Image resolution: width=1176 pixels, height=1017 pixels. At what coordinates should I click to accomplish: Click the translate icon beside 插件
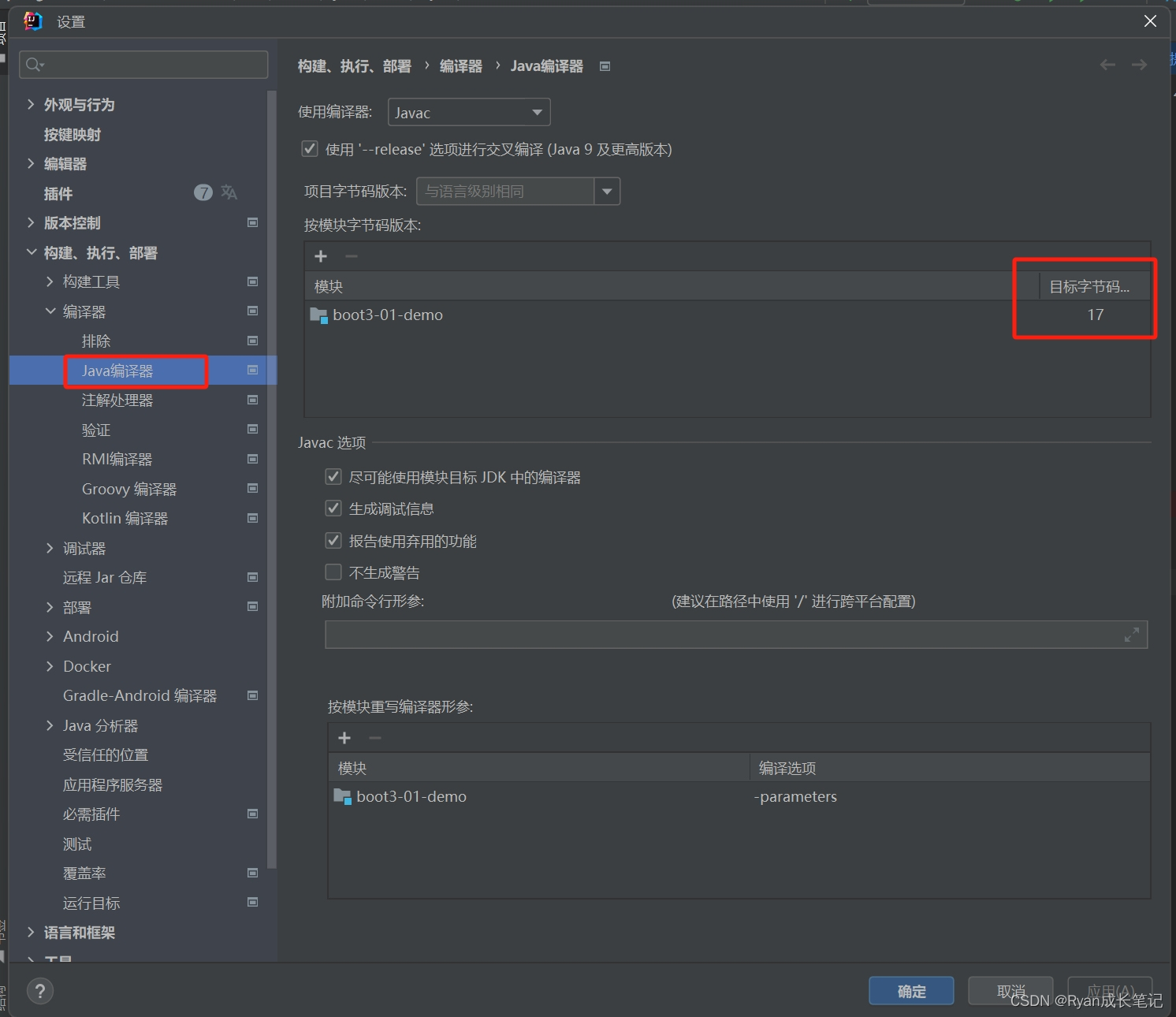[229, 192]
